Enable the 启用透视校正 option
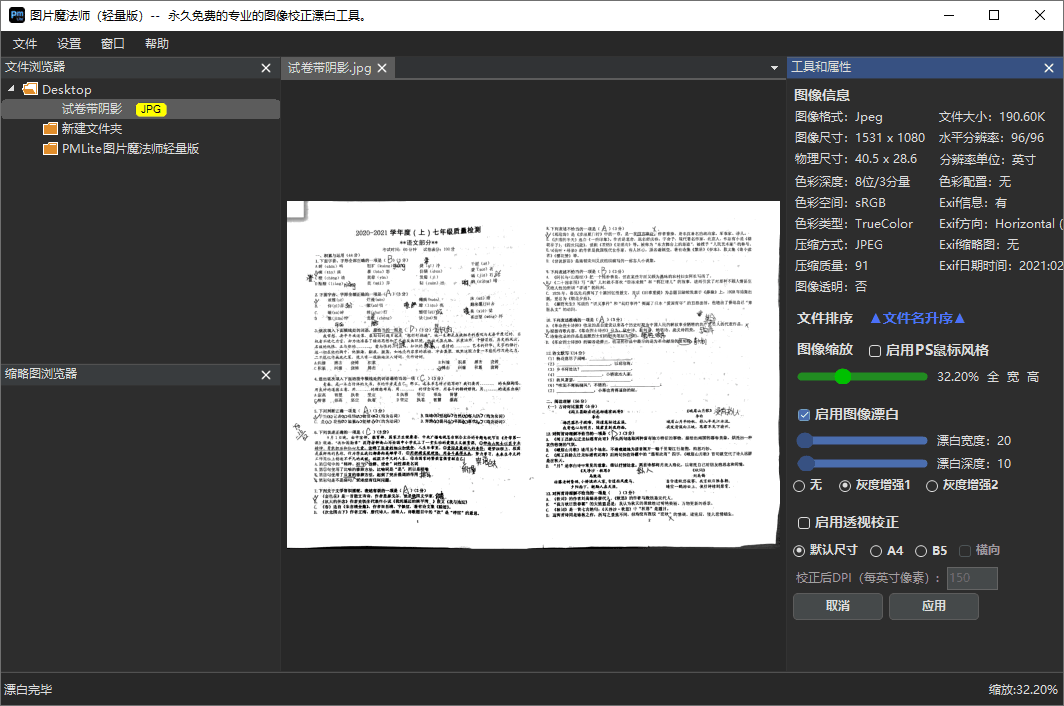Viewport: 1064px width, 706px height. [x=802, y=523]
